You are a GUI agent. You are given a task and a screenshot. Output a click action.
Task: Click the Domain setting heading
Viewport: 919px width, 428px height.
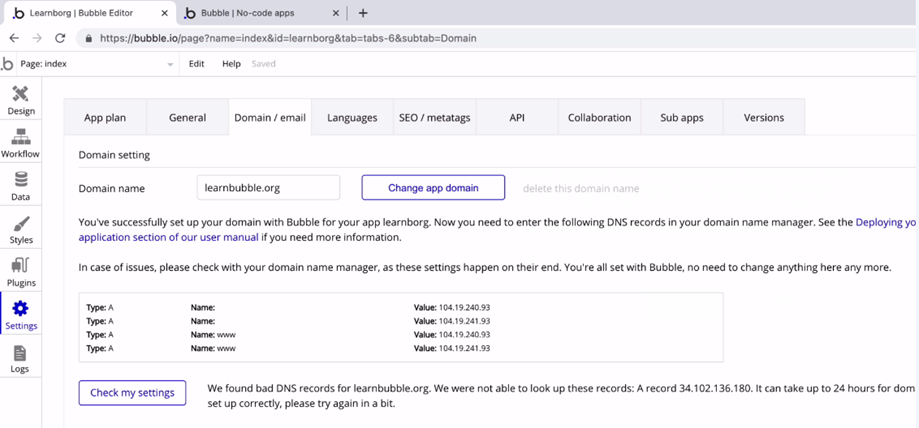pyautogui.click(x=114, y=155)
